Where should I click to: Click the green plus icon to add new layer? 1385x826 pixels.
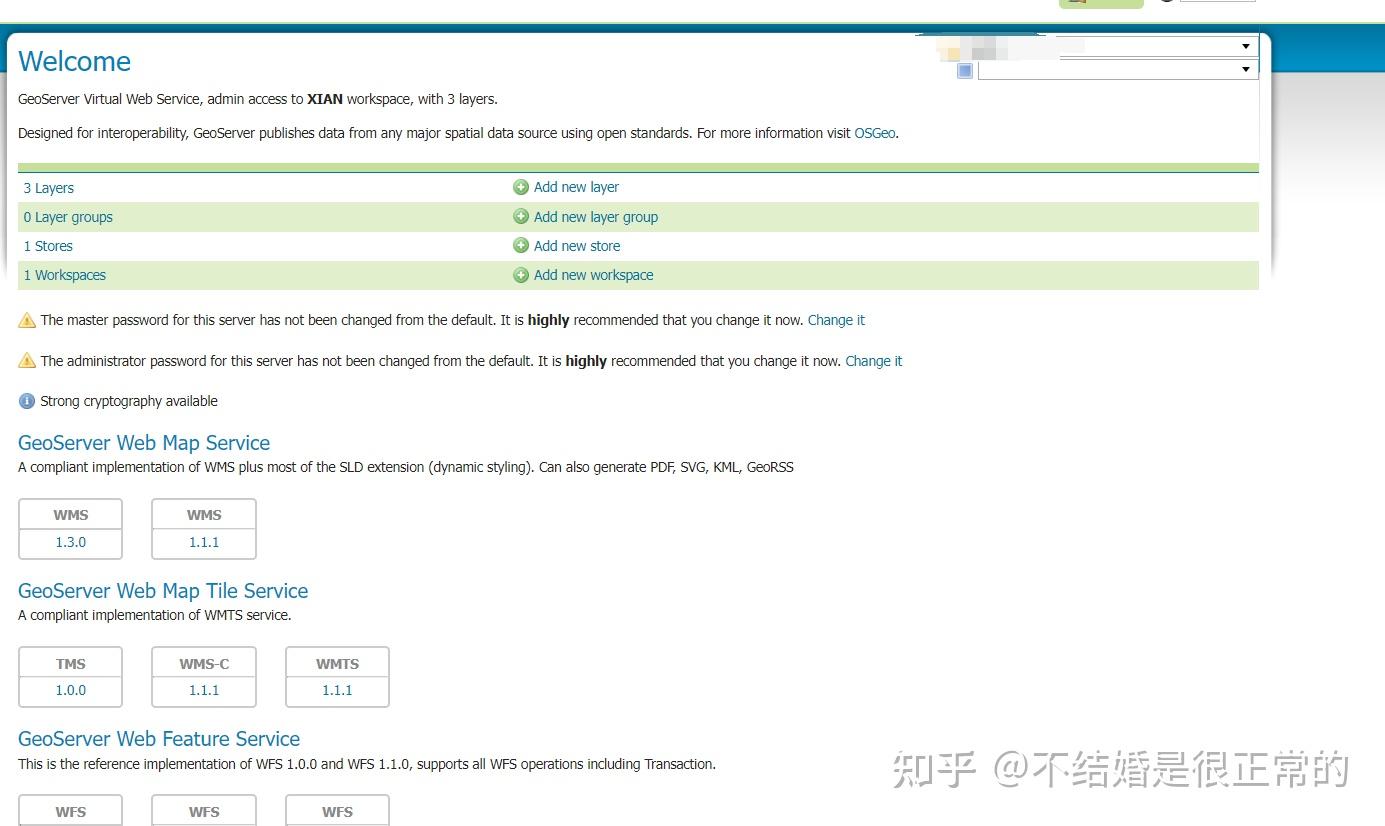tap(520, 186)
